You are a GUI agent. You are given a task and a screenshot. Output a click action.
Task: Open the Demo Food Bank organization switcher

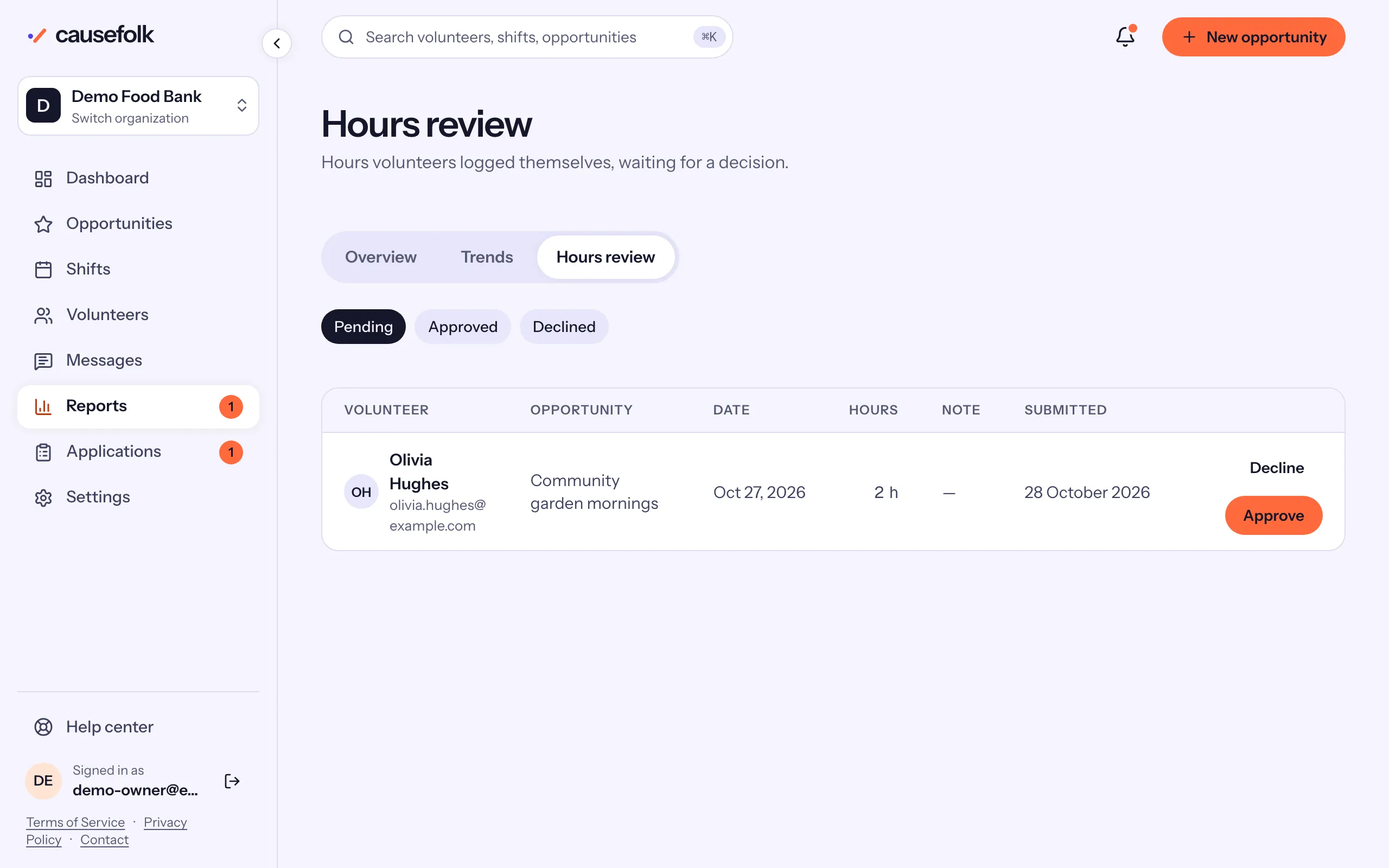pyautogui.click(x=138, y=106)
